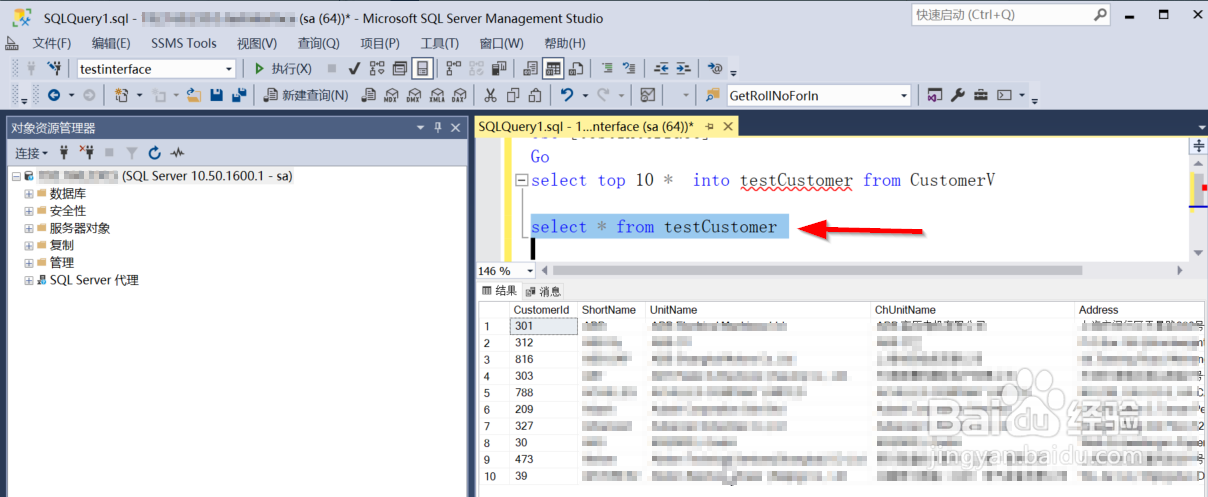Image resolution: width=1208 pixels, height=497 pixels.
Task: Click the Save floppy disk icon
Action: (x=216, y=95)
